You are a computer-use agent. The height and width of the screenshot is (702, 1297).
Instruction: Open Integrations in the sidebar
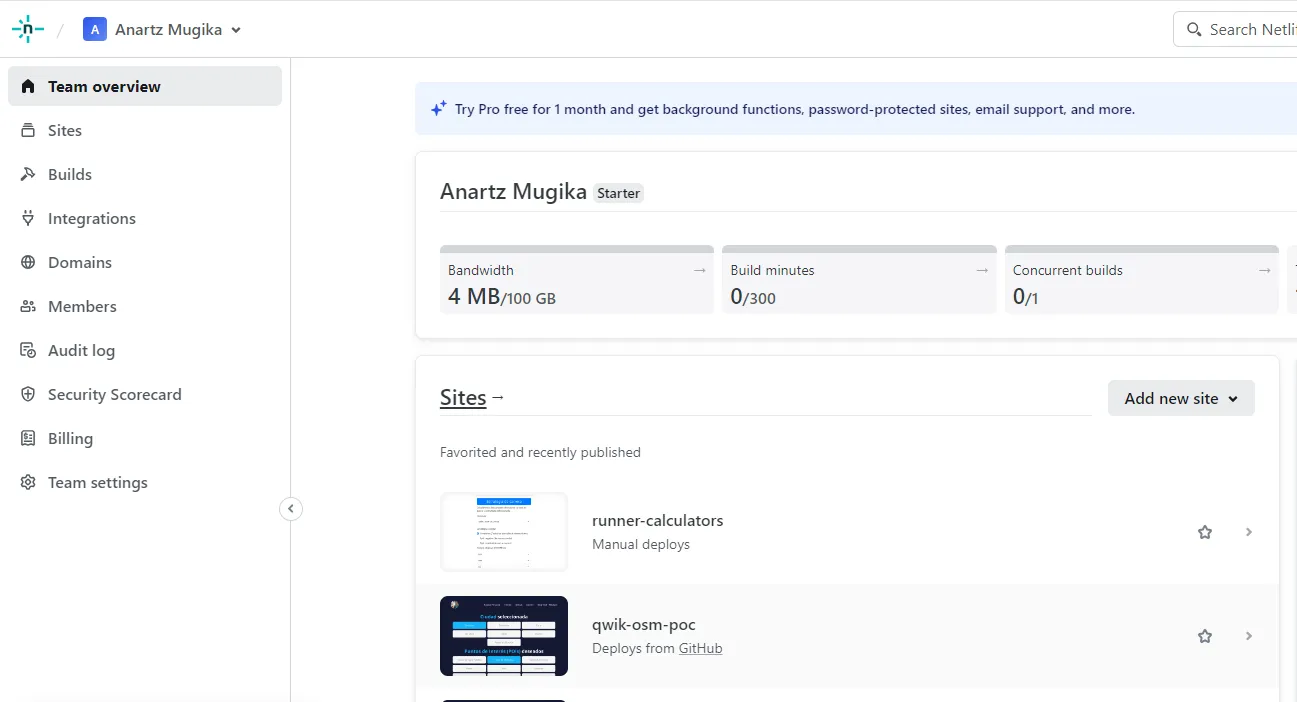coord(145,218)
